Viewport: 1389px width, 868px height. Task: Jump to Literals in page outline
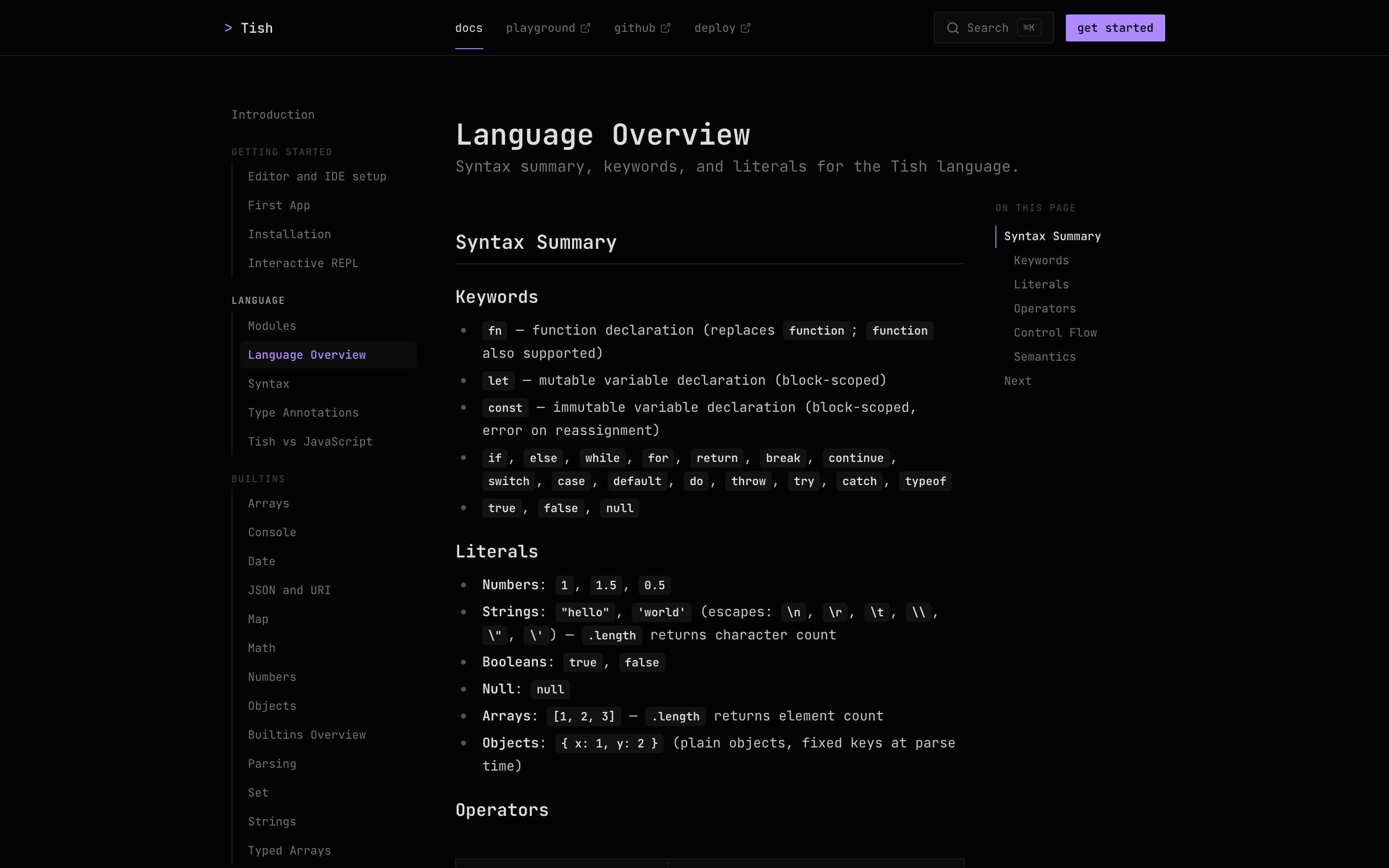(x=1041, y=285)
